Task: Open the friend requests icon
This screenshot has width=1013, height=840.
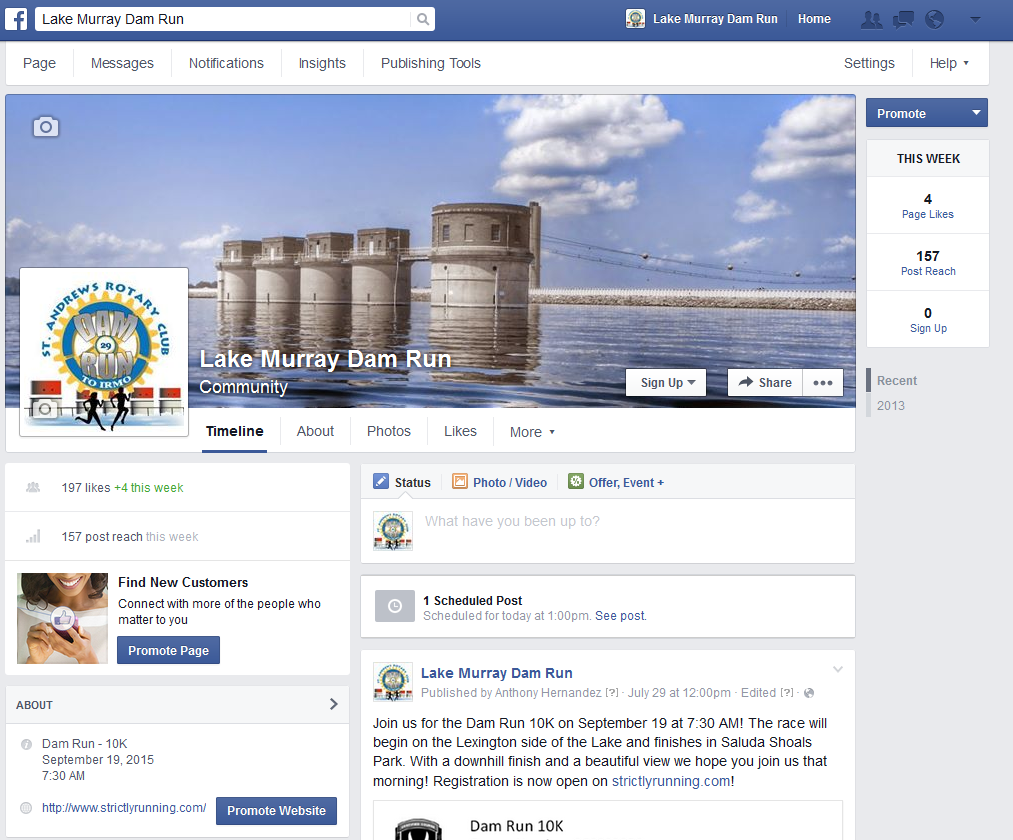Action: (x=872, y=20)
